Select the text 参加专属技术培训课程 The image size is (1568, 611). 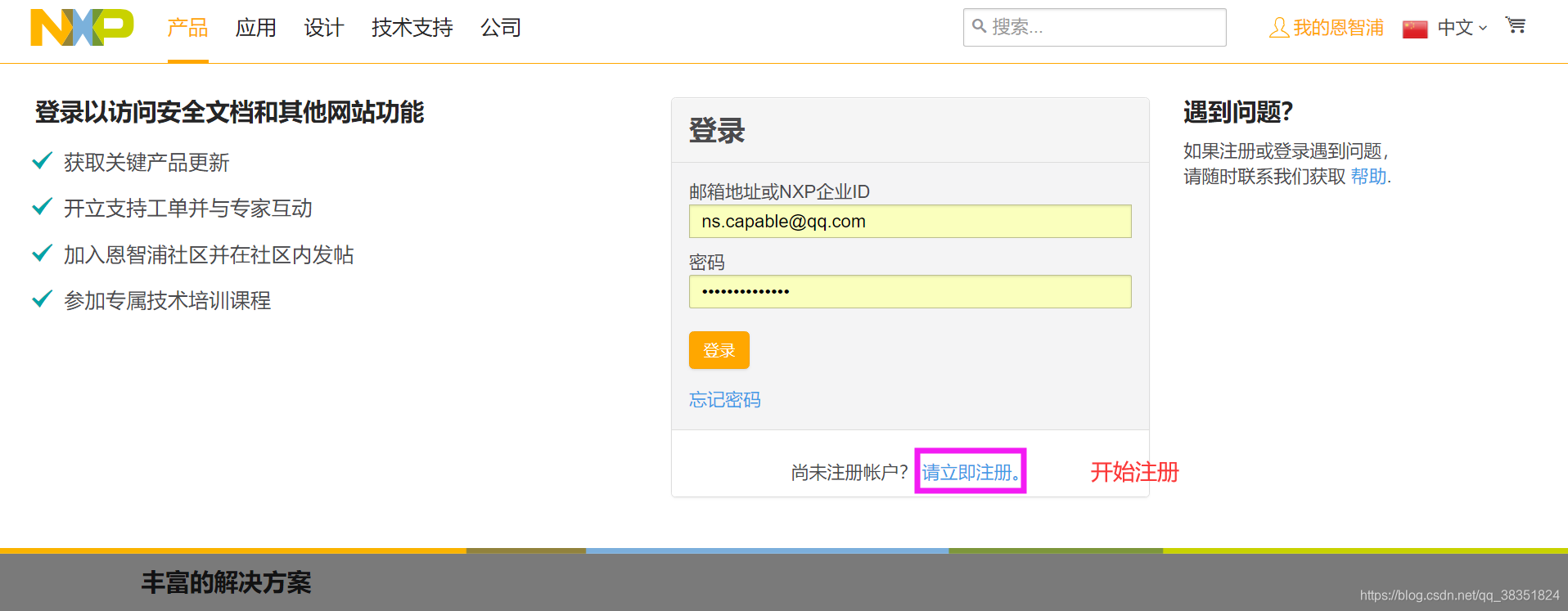point(167,300)
